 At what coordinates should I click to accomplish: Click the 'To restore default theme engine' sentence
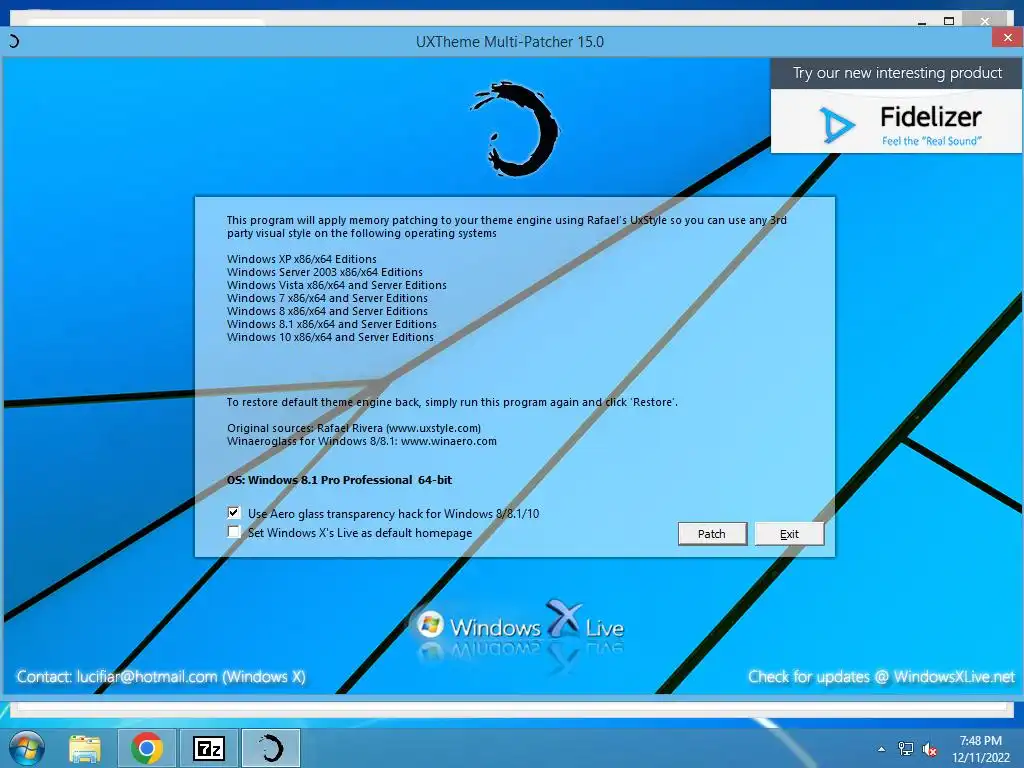point(452,402)
